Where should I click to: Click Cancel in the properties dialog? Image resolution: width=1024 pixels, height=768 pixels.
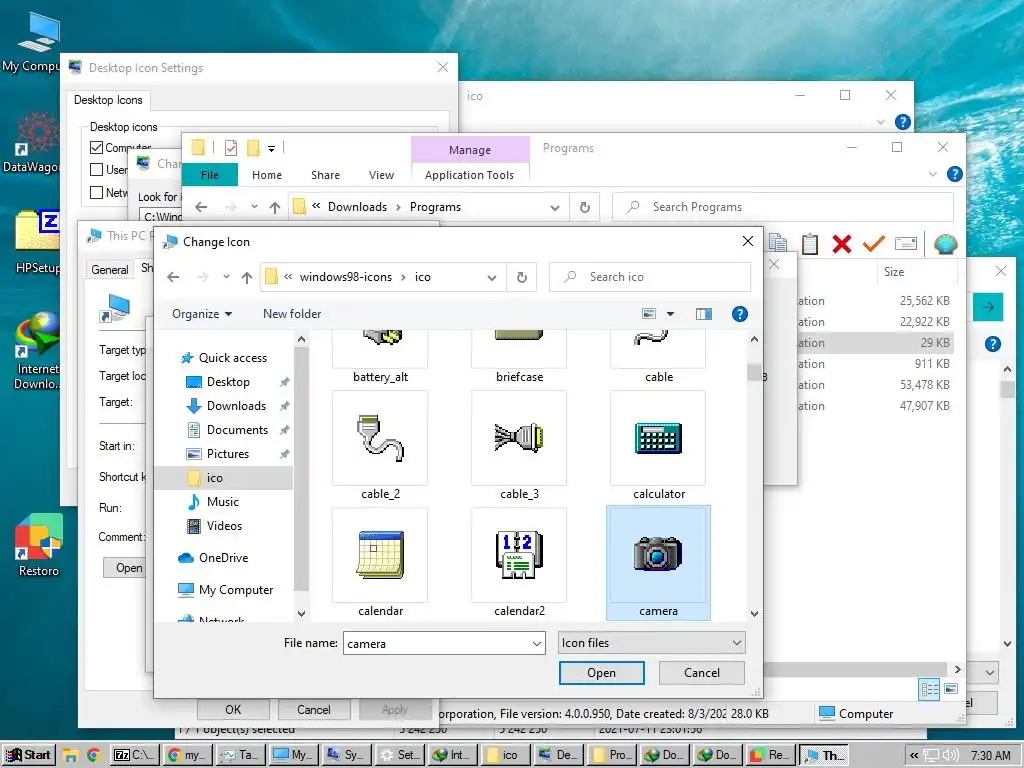(x=313, y=710)
